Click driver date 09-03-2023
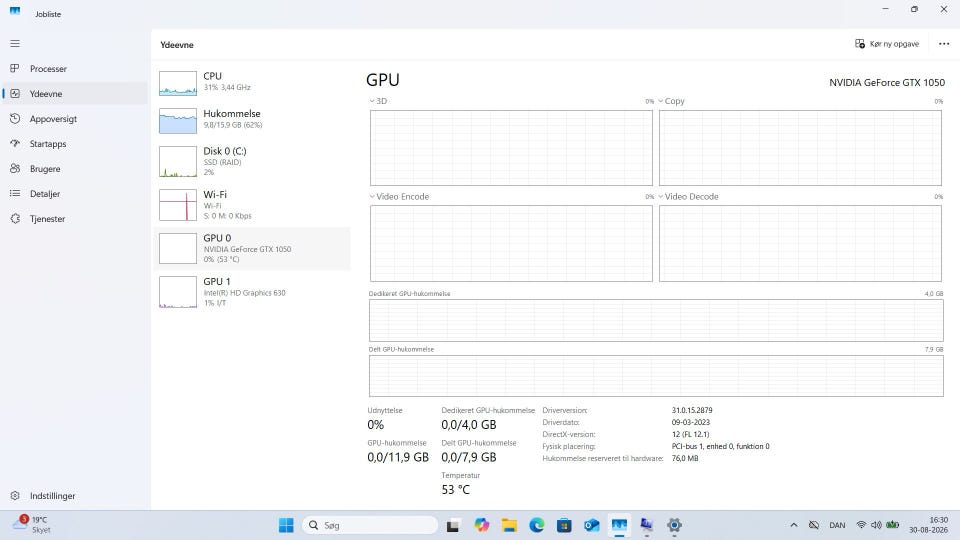 [x=691, y=422]
